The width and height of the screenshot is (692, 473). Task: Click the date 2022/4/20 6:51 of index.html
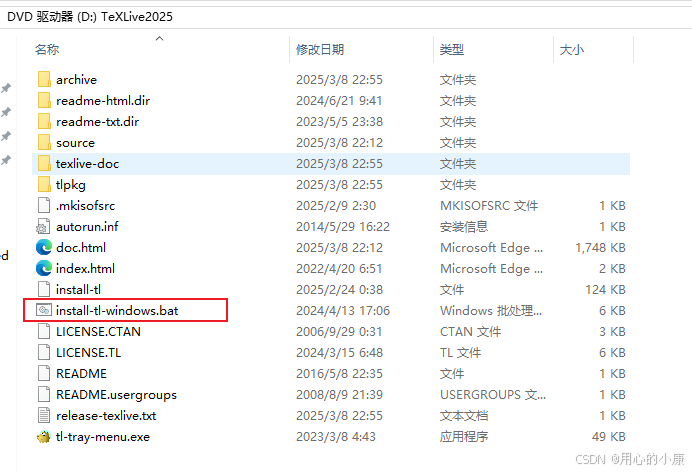(x=339, y=269)
